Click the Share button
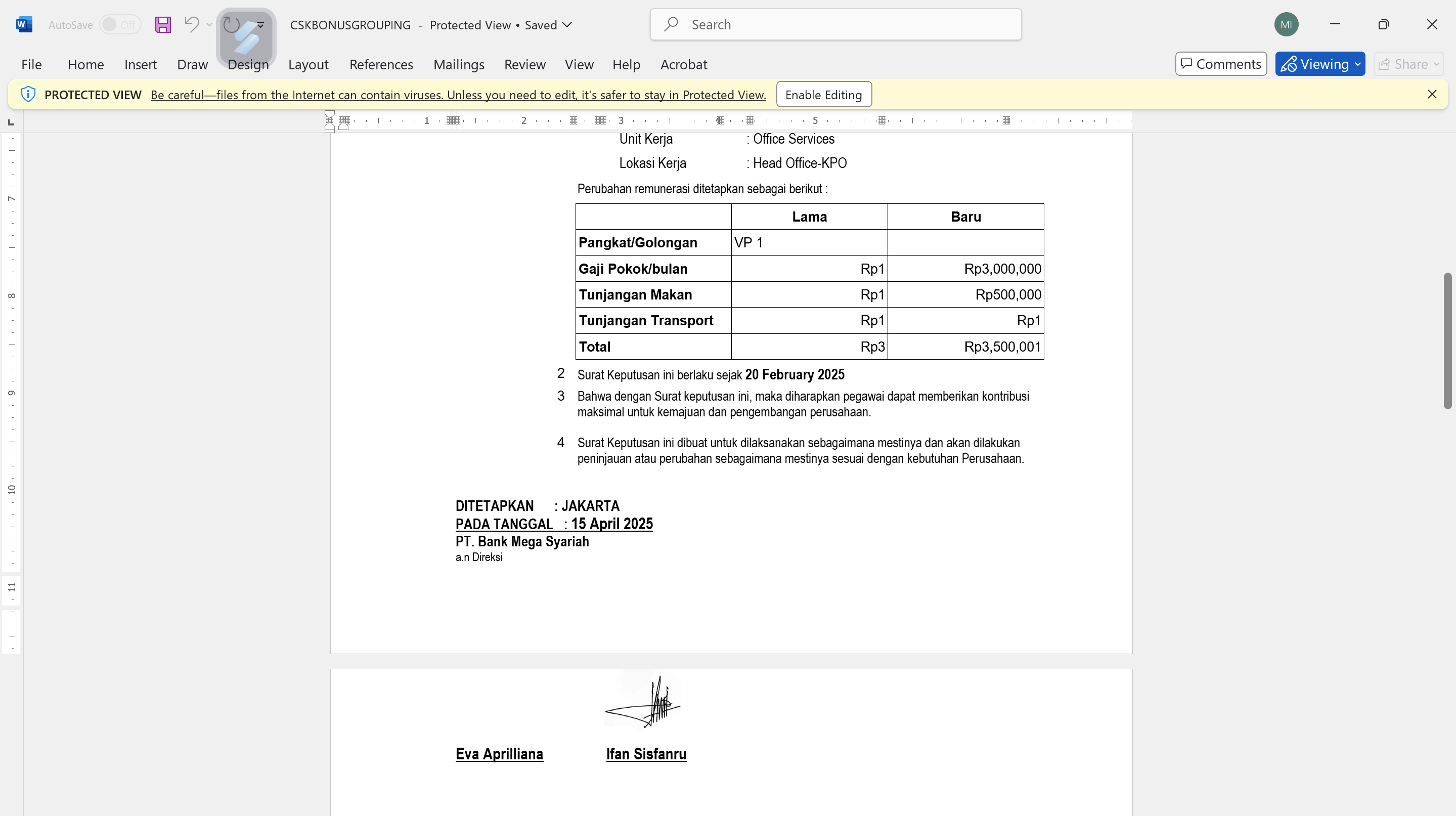1456x816 pixels. point(1408,64)
